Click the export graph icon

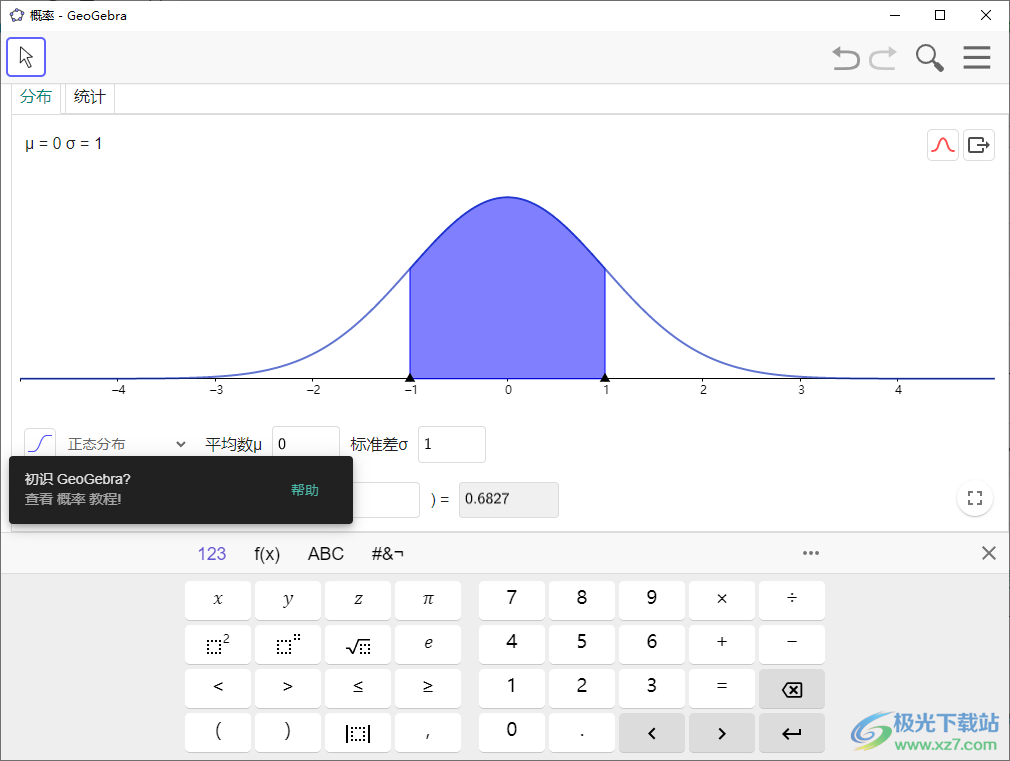click(x=978, y=144)
